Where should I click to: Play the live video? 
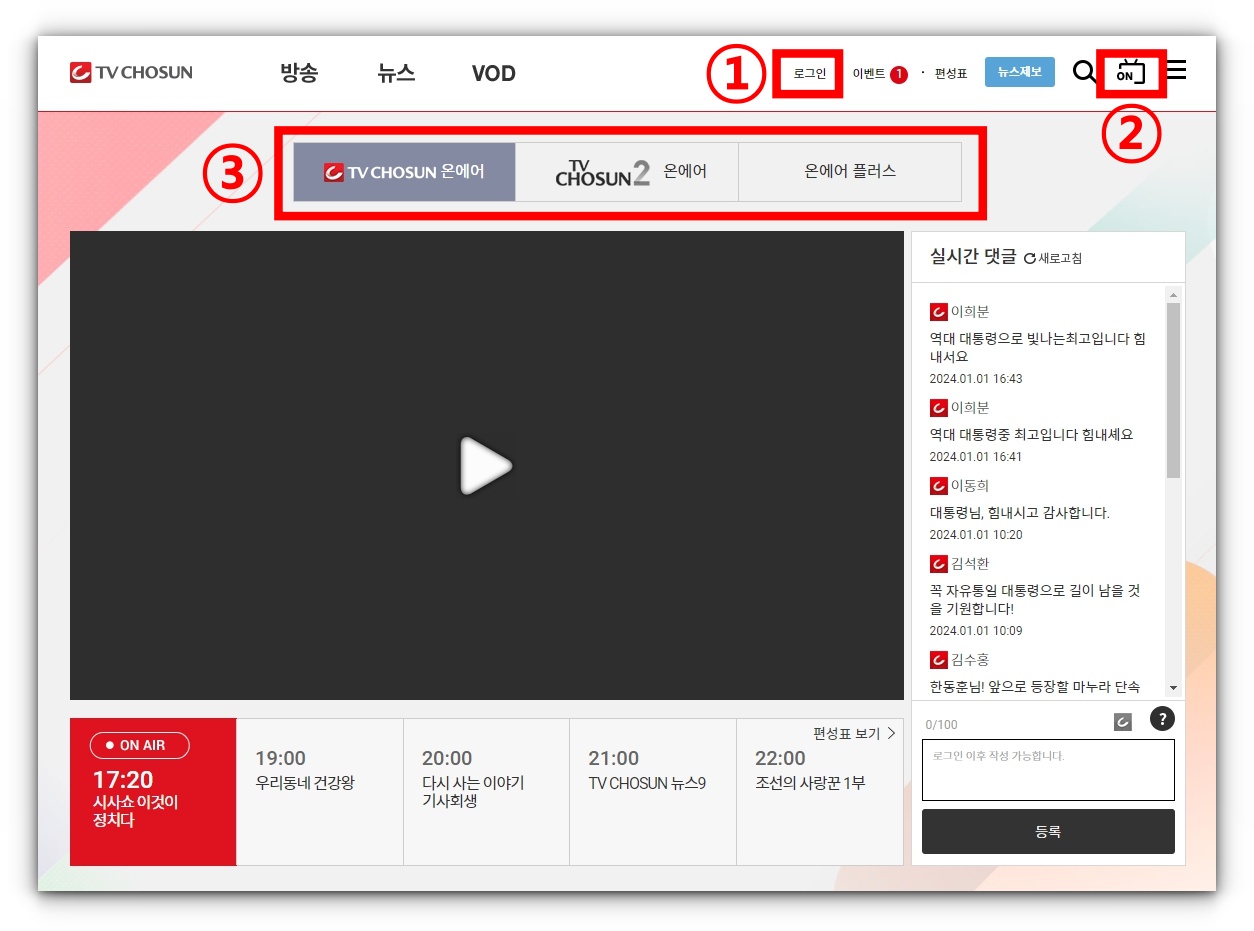(x=486, y=465)
